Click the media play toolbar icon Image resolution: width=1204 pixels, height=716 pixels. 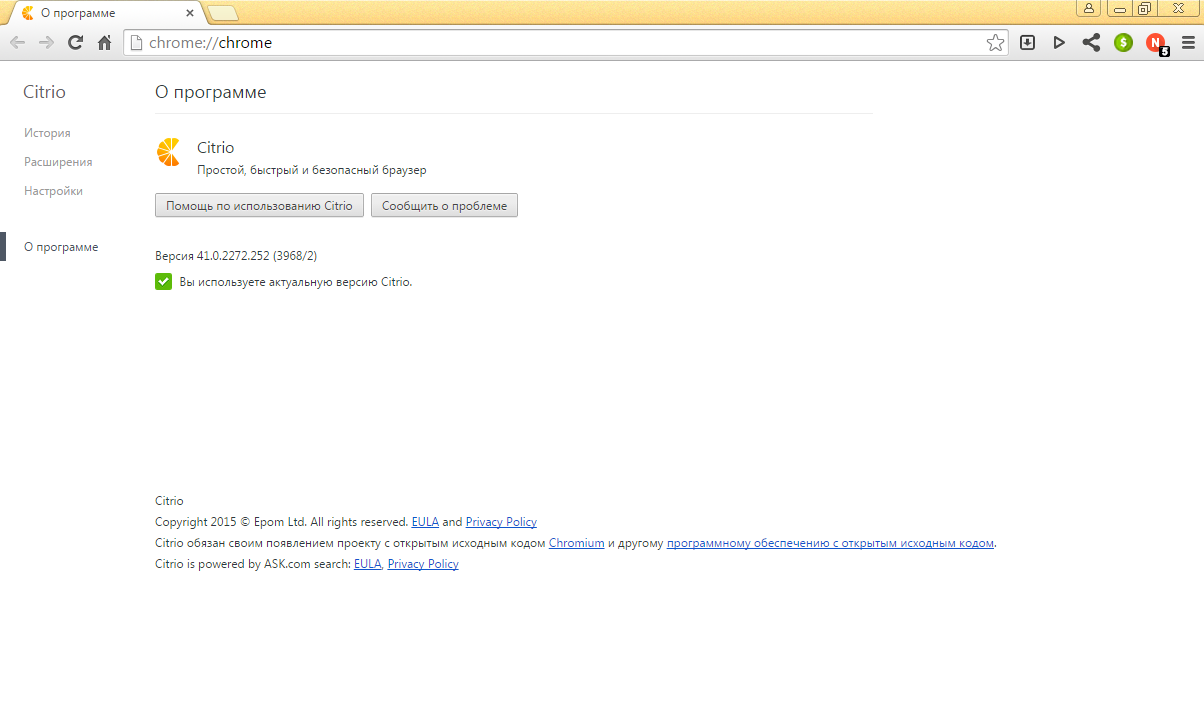(x=1059, y=43)
